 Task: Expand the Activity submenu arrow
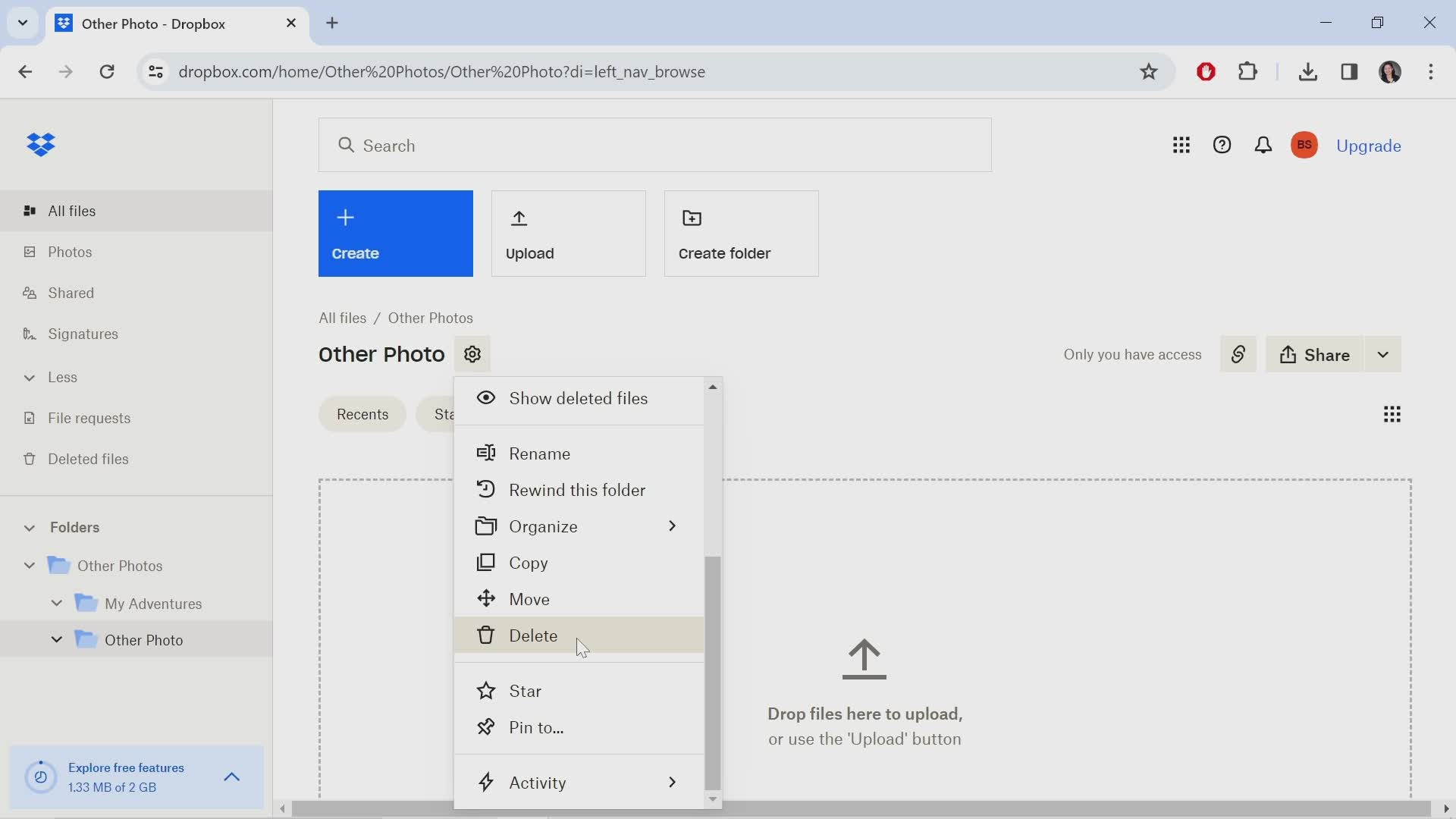(x=673, y=781)
